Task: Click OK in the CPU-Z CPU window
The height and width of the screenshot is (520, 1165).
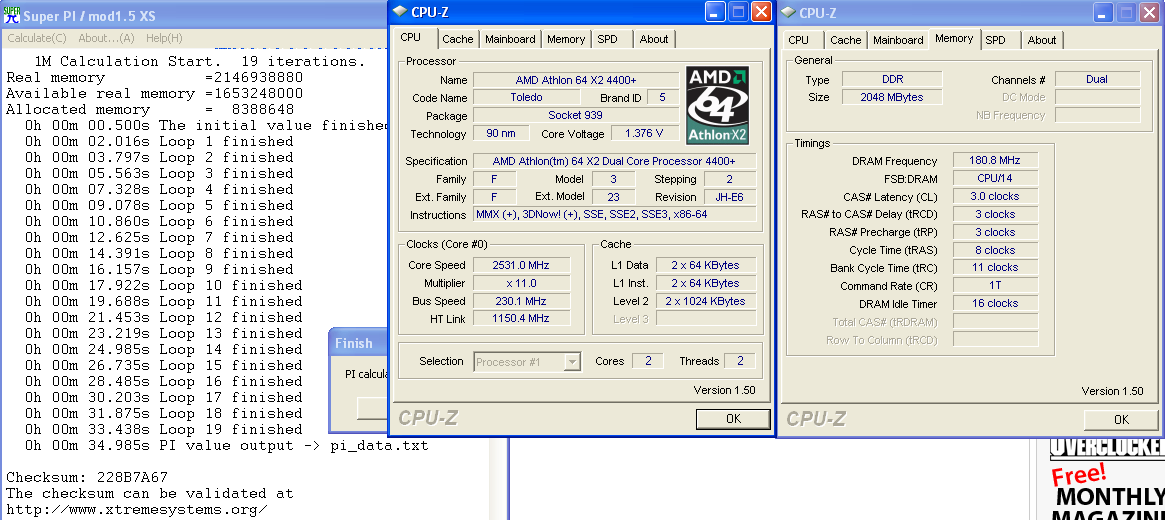Action: pos(733,418)
